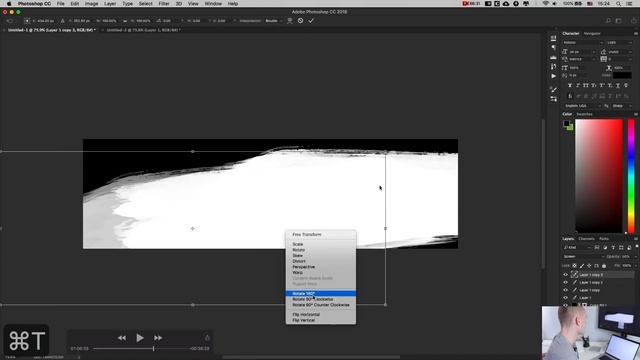Click the hue spectrum slider in Color panel
This screenshot has height=360, width=640.
[x=631, y=176]
